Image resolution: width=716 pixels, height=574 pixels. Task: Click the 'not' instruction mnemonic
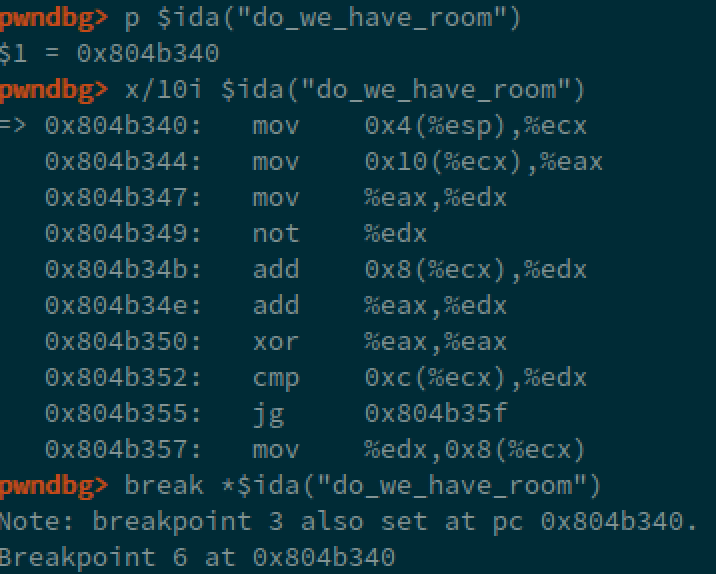point(275,233)
